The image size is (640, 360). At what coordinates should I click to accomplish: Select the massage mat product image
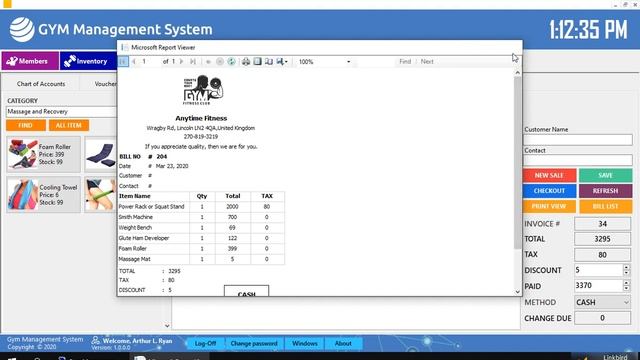point(101,154)
